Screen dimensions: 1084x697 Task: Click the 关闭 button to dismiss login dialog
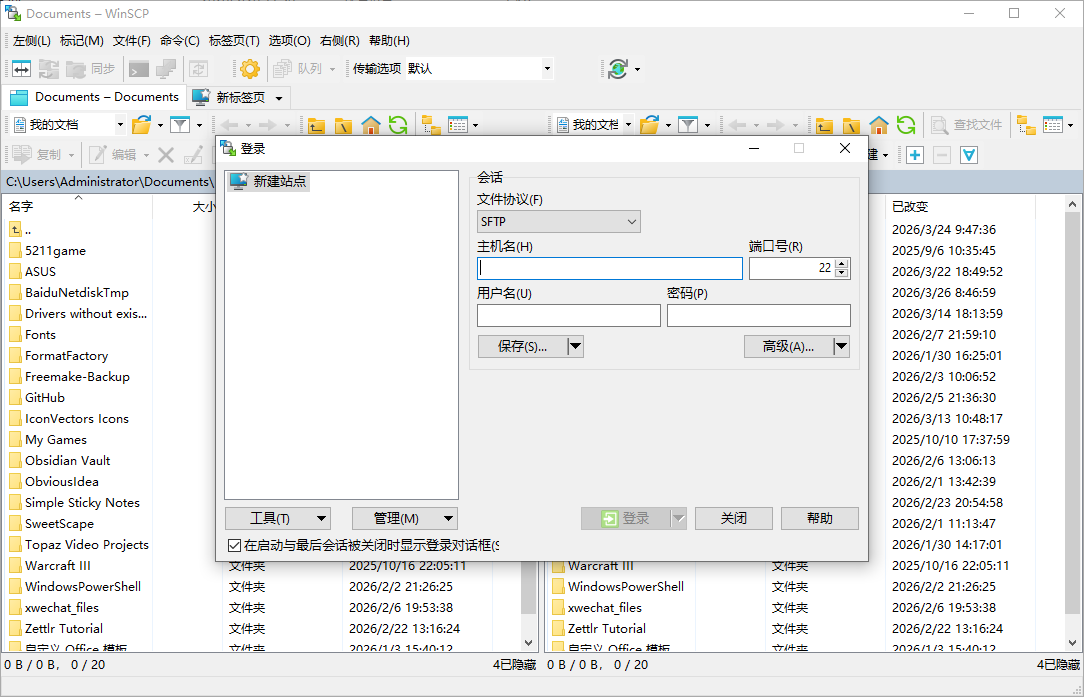tap(733, 518)
